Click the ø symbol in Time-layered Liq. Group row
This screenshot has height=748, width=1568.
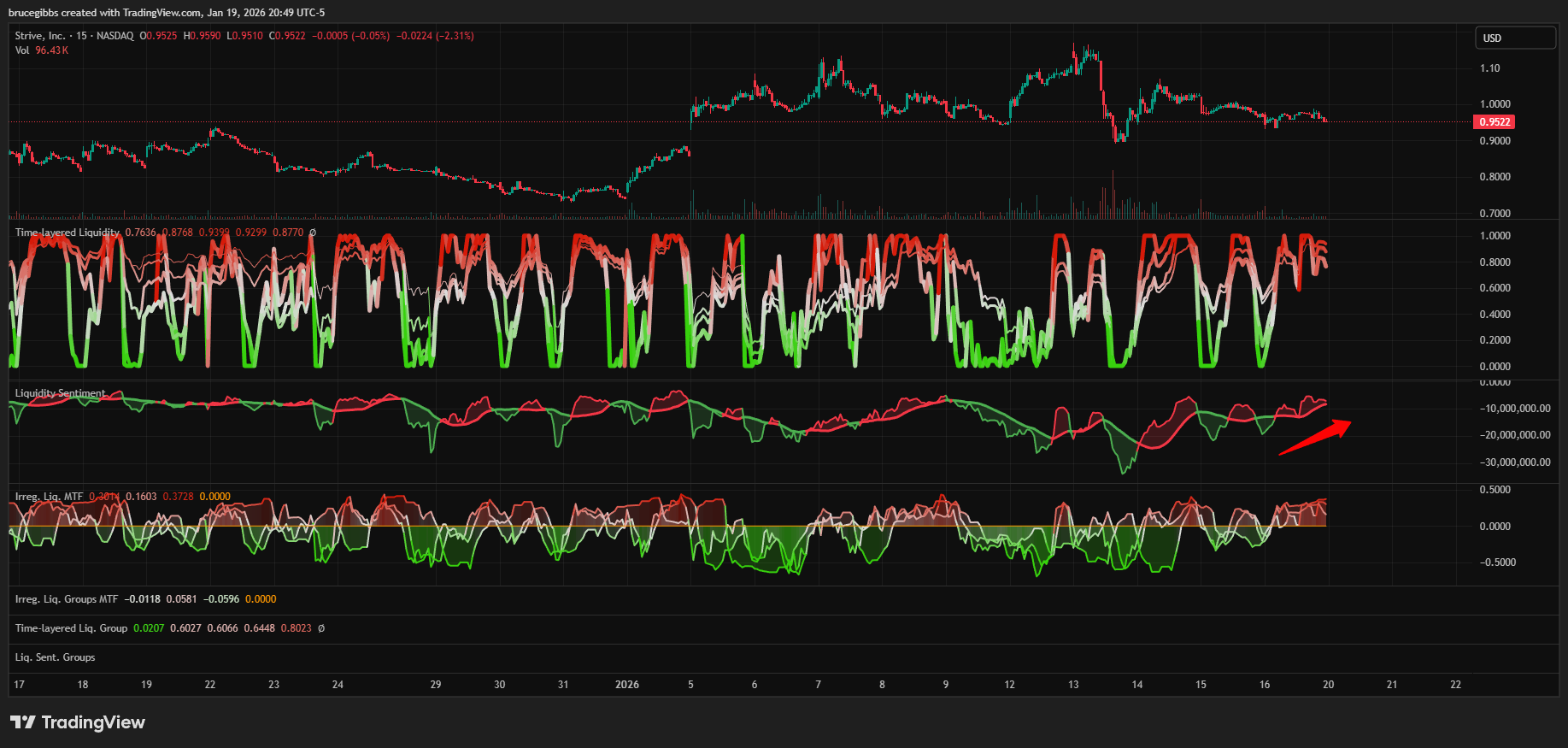[321, 628]
